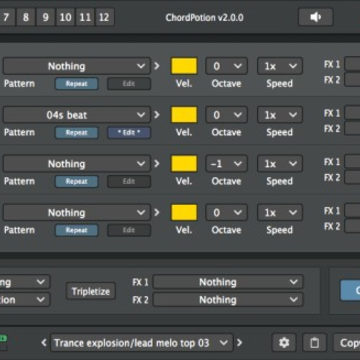Toggle Repeat for the 04s beat pattern

[x=76, y=133]
